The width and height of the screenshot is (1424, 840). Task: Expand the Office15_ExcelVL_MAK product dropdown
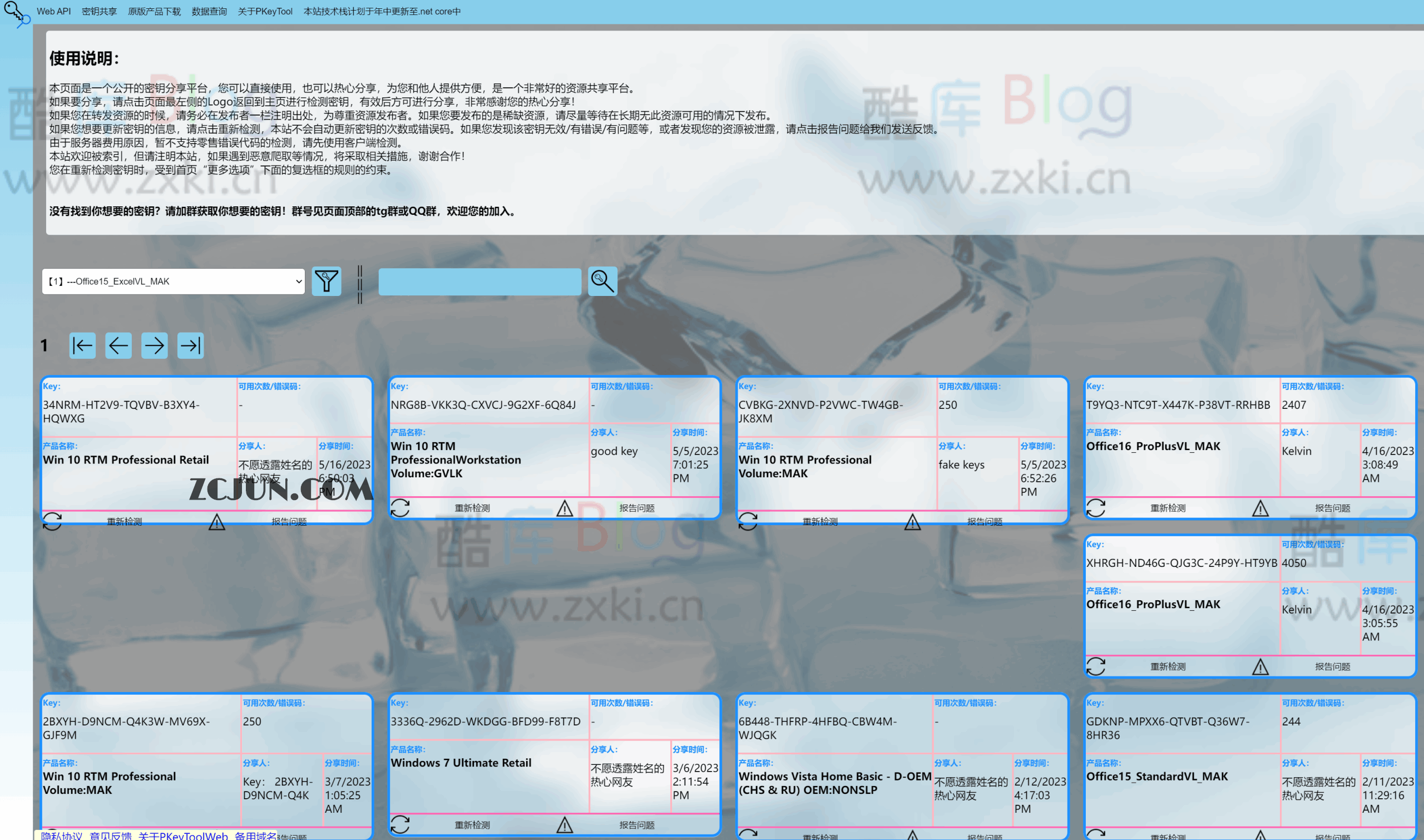point(173,281)
